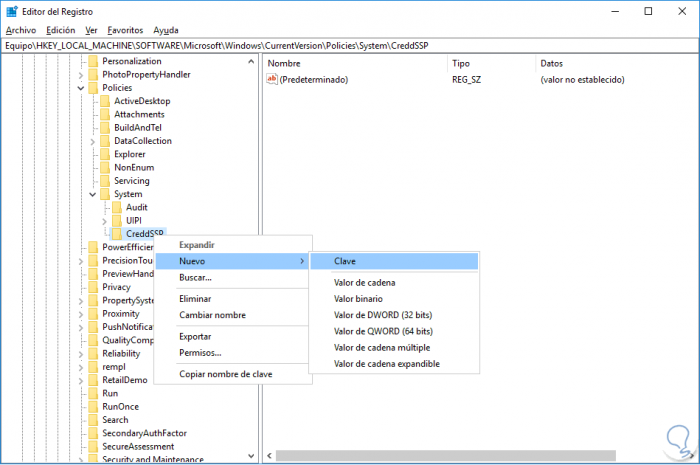Open the Favoritos menu
700x465 pixels.
pos(125,30)
